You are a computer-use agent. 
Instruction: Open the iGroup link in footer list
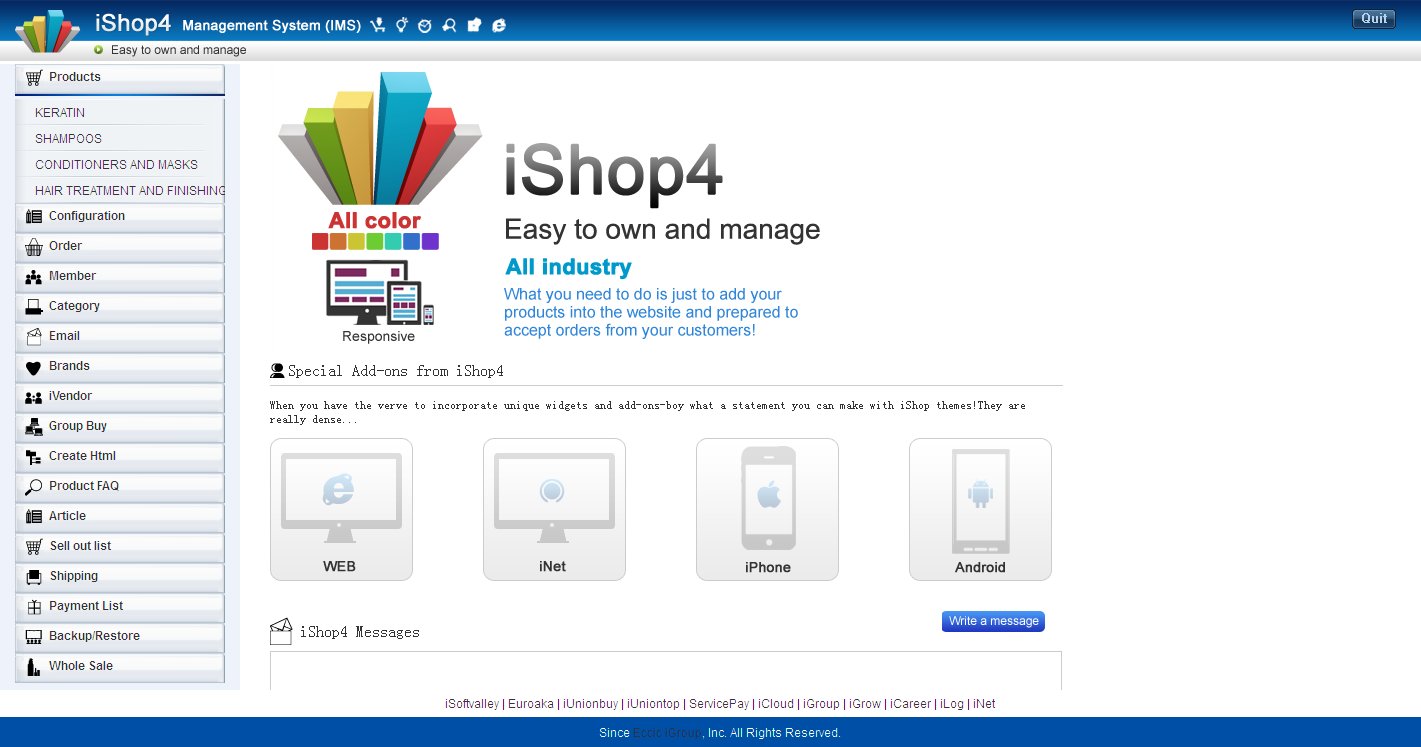click(x=821, y=704)
